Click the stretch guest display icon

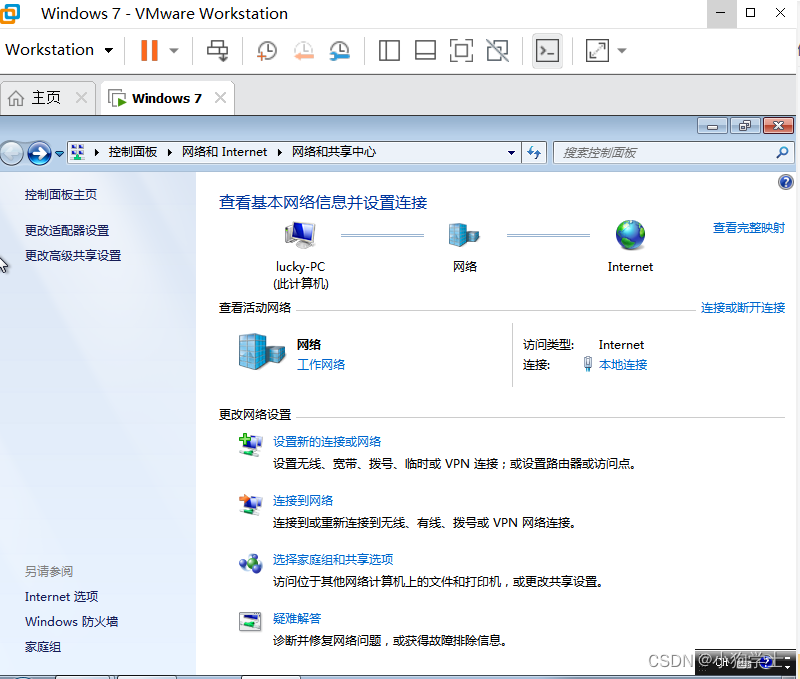coord(597,51)
